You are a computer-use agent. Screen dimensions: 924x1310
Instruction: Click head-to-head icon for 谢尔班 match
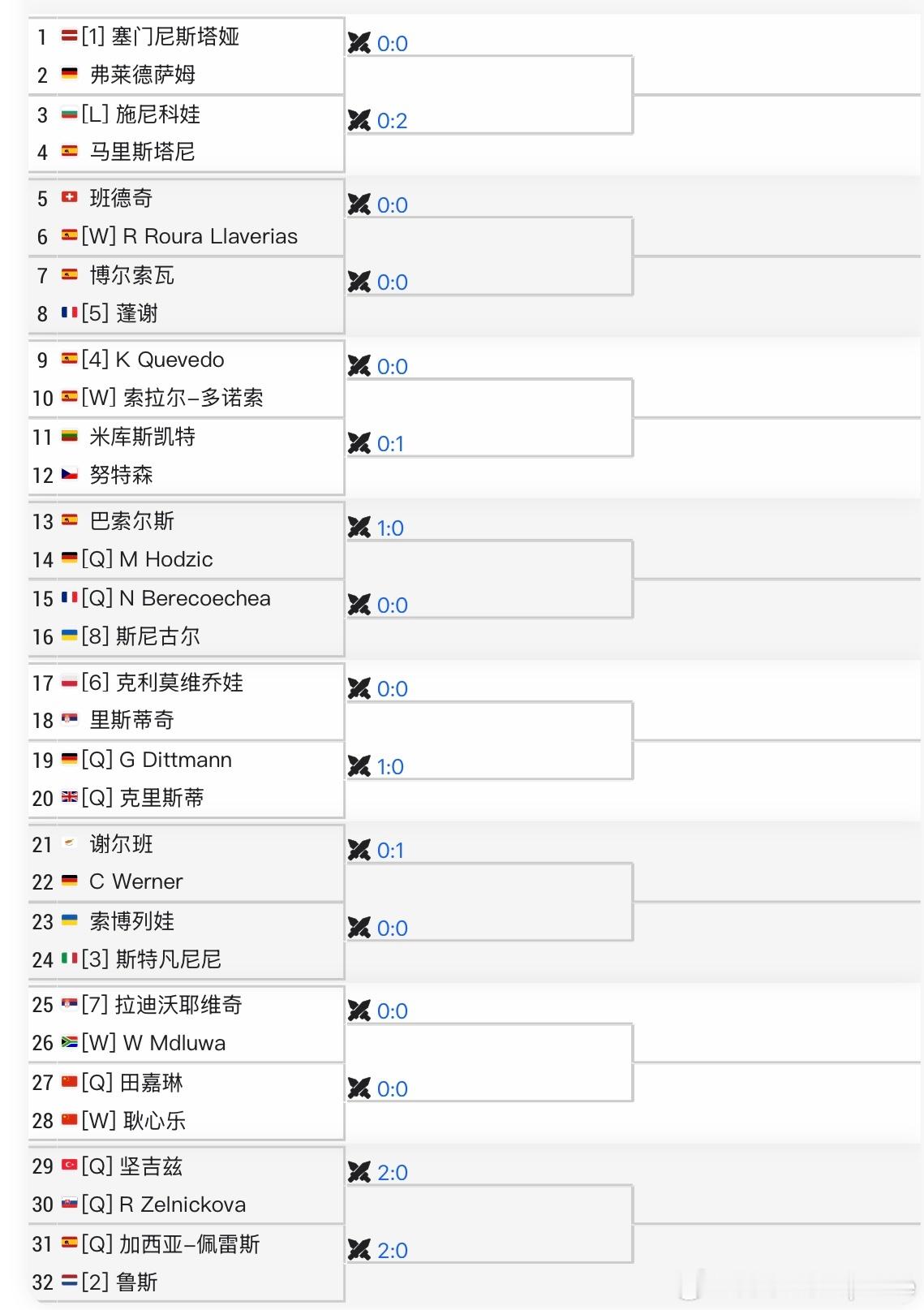tap(359, 850)
